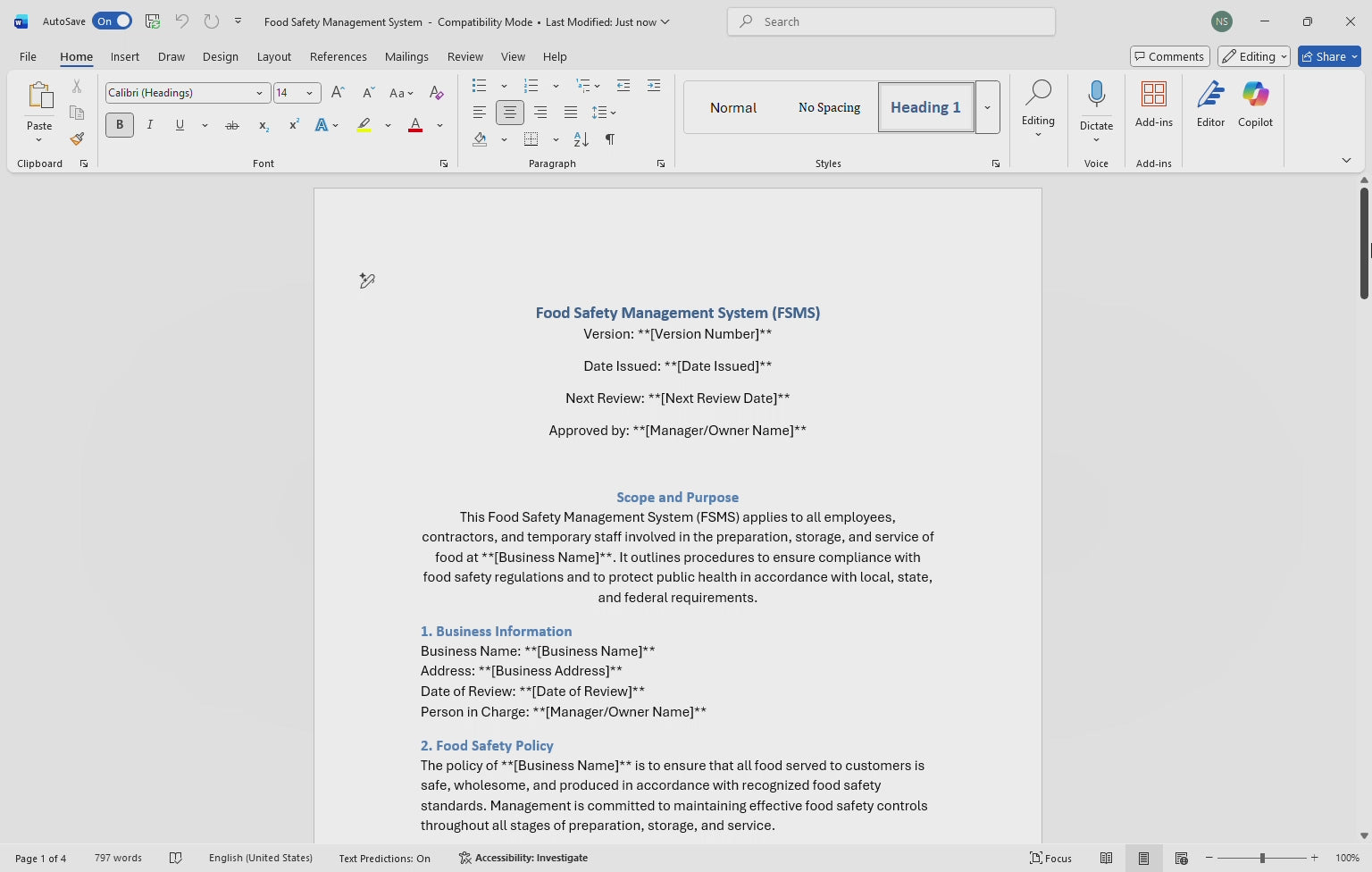Open the References ribbon tab
1372x872 pixels.
pos(338,56)
